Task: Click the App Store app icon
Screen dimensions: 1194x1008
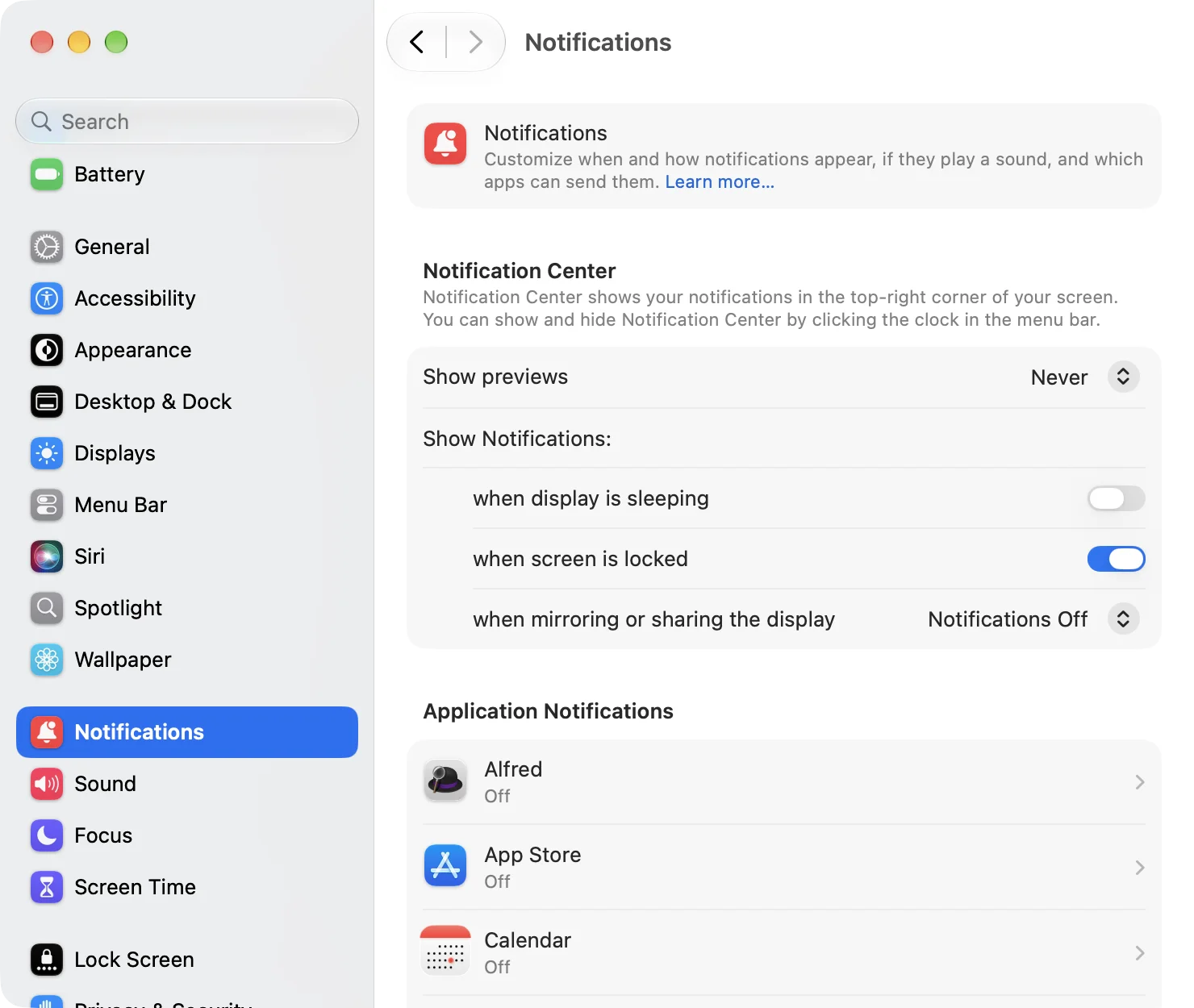Action: tap(445, 866)
